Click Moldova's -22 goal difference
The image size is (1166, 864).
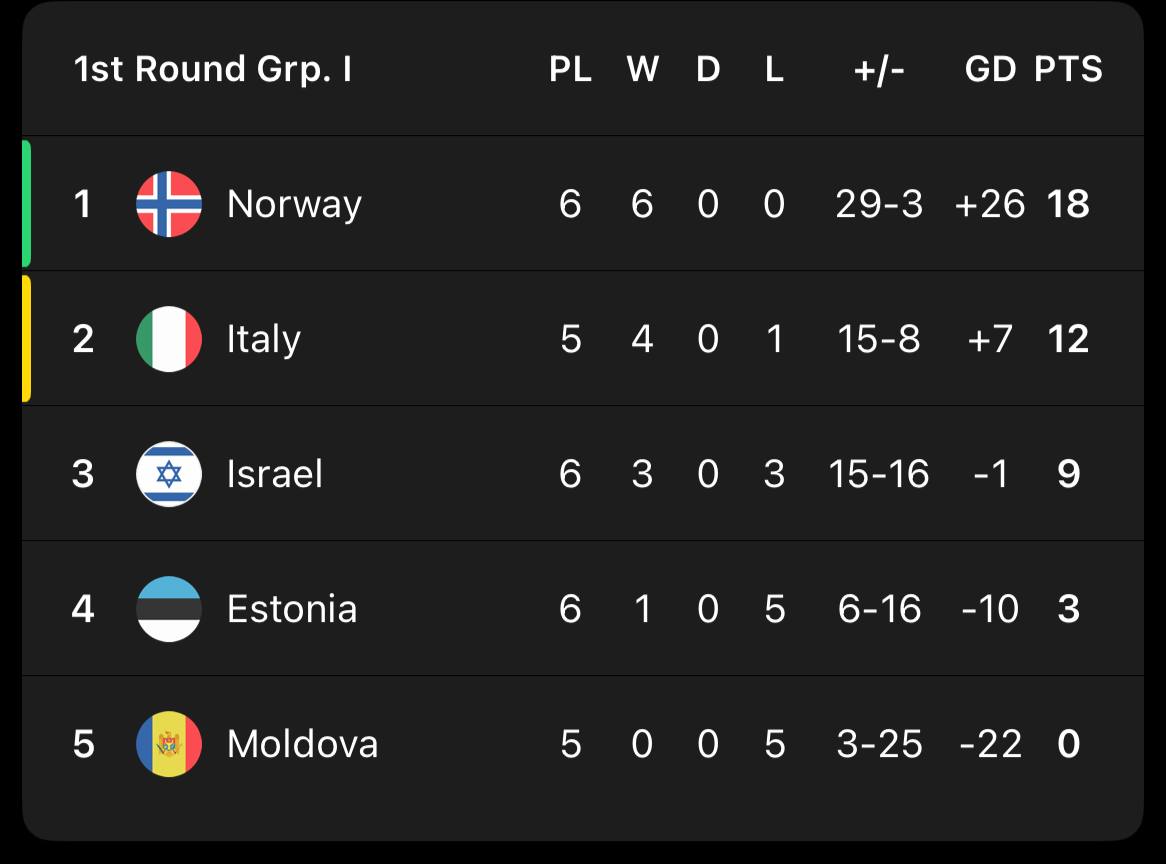[x=991, y=744]
